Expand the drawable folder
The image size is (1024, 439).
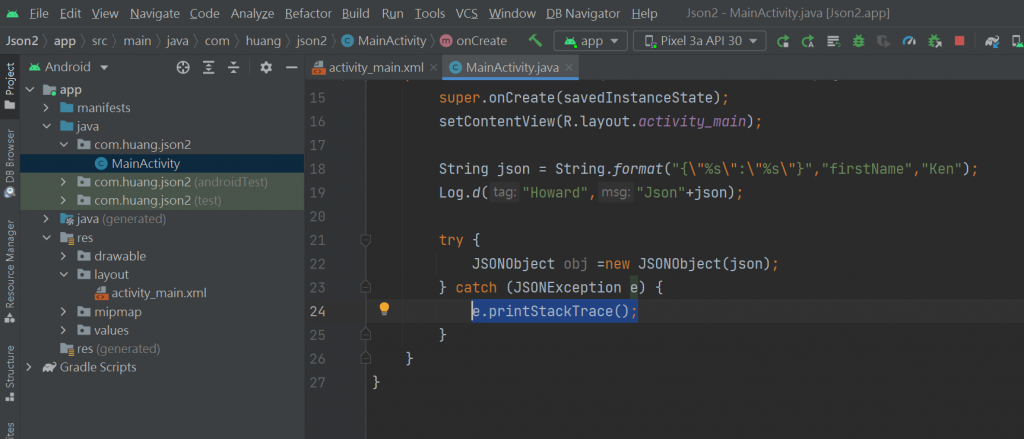[64, 256]
